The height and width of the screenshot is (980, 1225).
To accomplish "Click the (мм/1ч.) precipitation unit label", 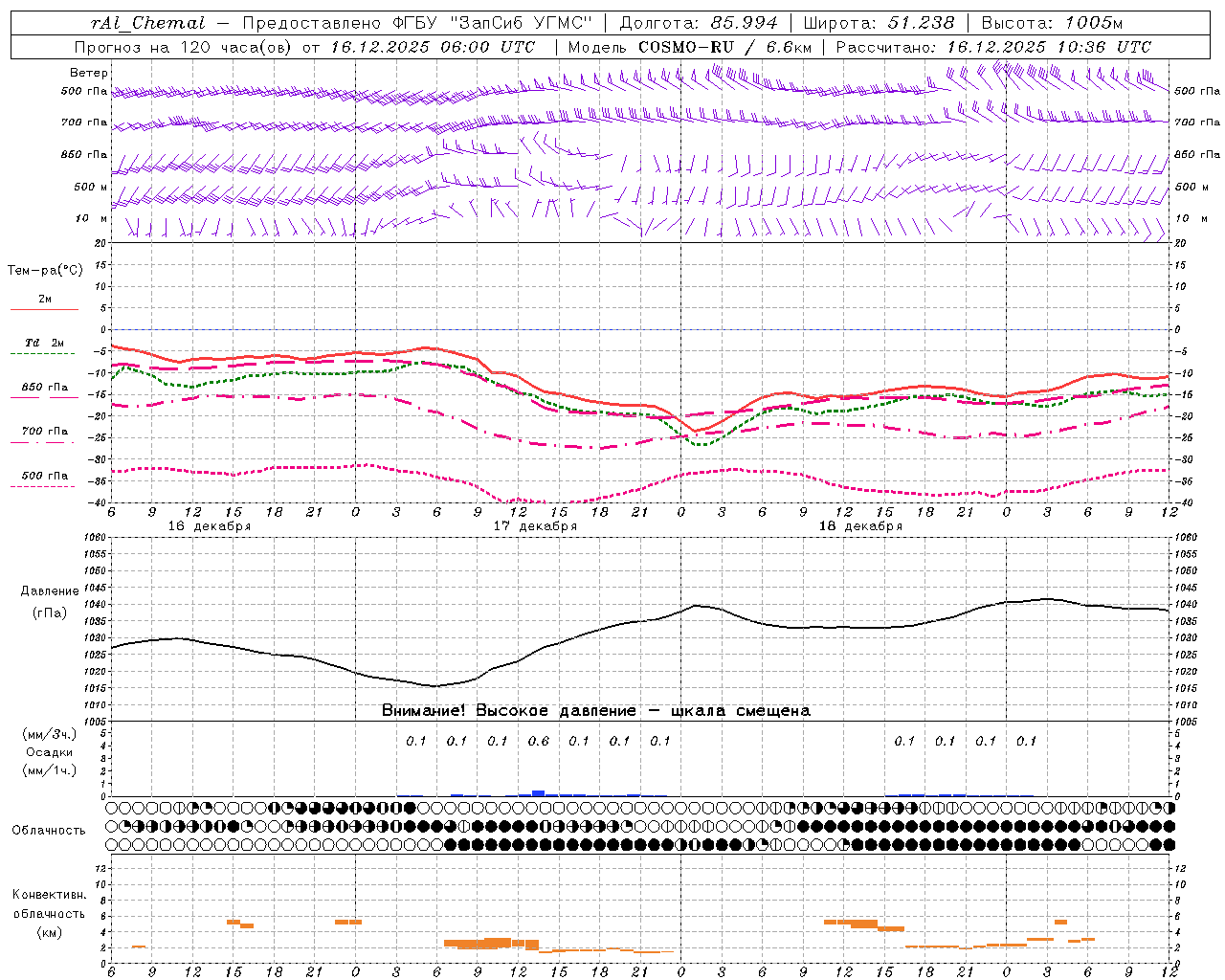I will pos(50,770).
